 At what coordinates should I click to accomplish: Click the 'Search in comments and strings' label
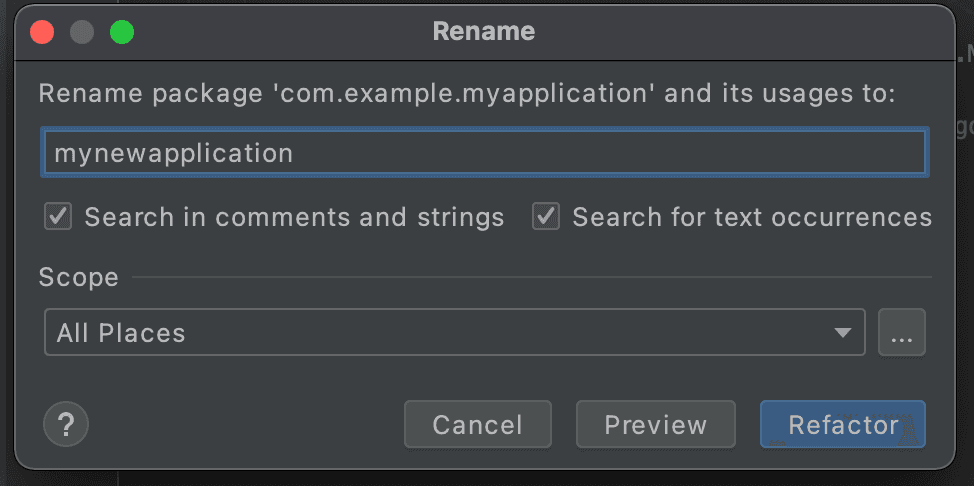pos(294,217)
